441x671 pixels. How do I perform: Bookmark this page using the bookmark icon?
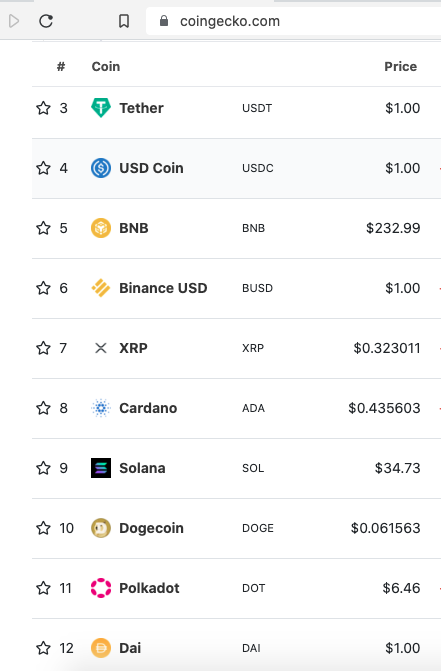(x=124, y=21)
